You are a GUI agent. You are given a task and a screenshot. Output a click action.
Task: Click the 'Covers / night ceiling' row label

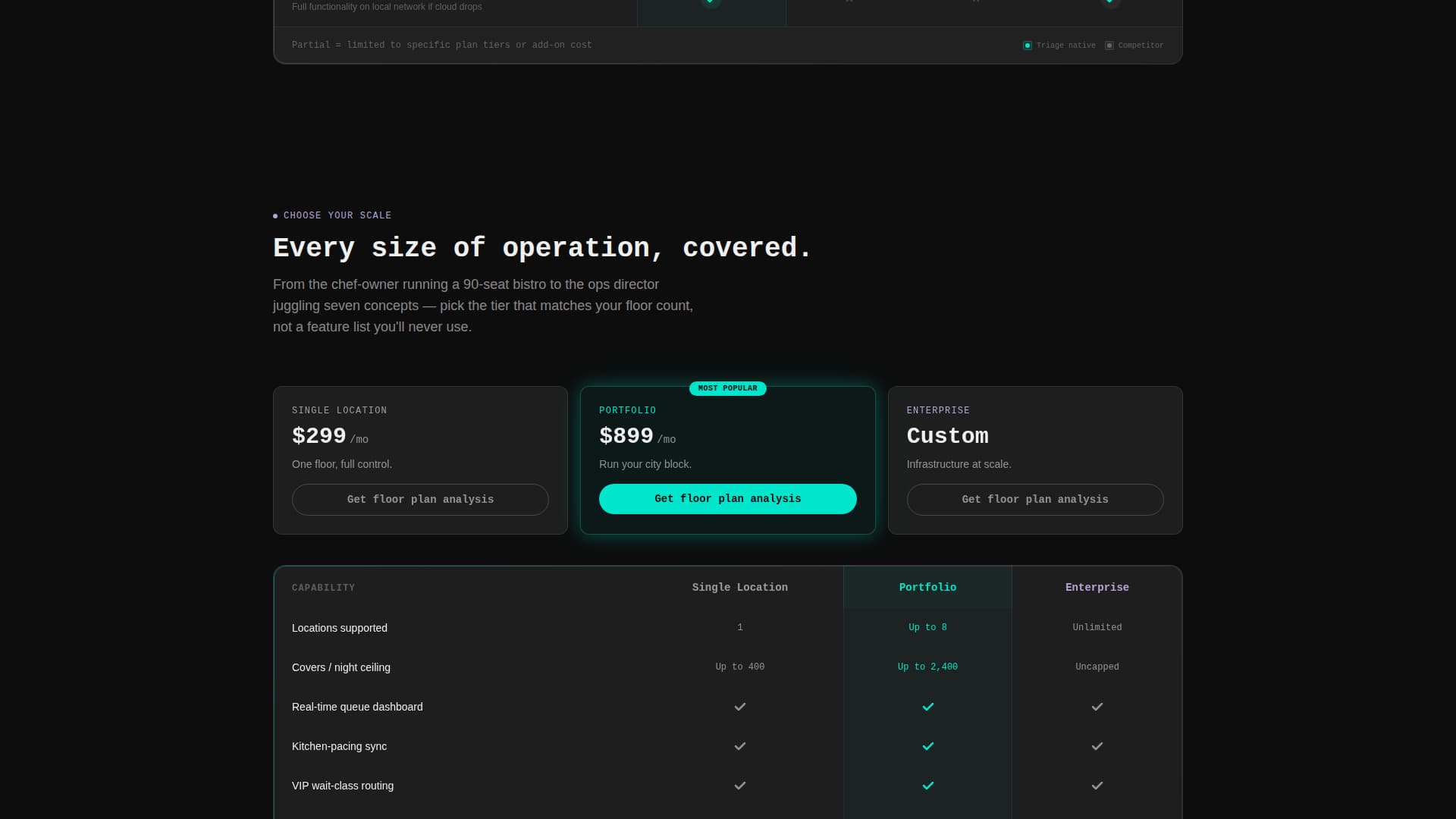(x=341, y=667)
